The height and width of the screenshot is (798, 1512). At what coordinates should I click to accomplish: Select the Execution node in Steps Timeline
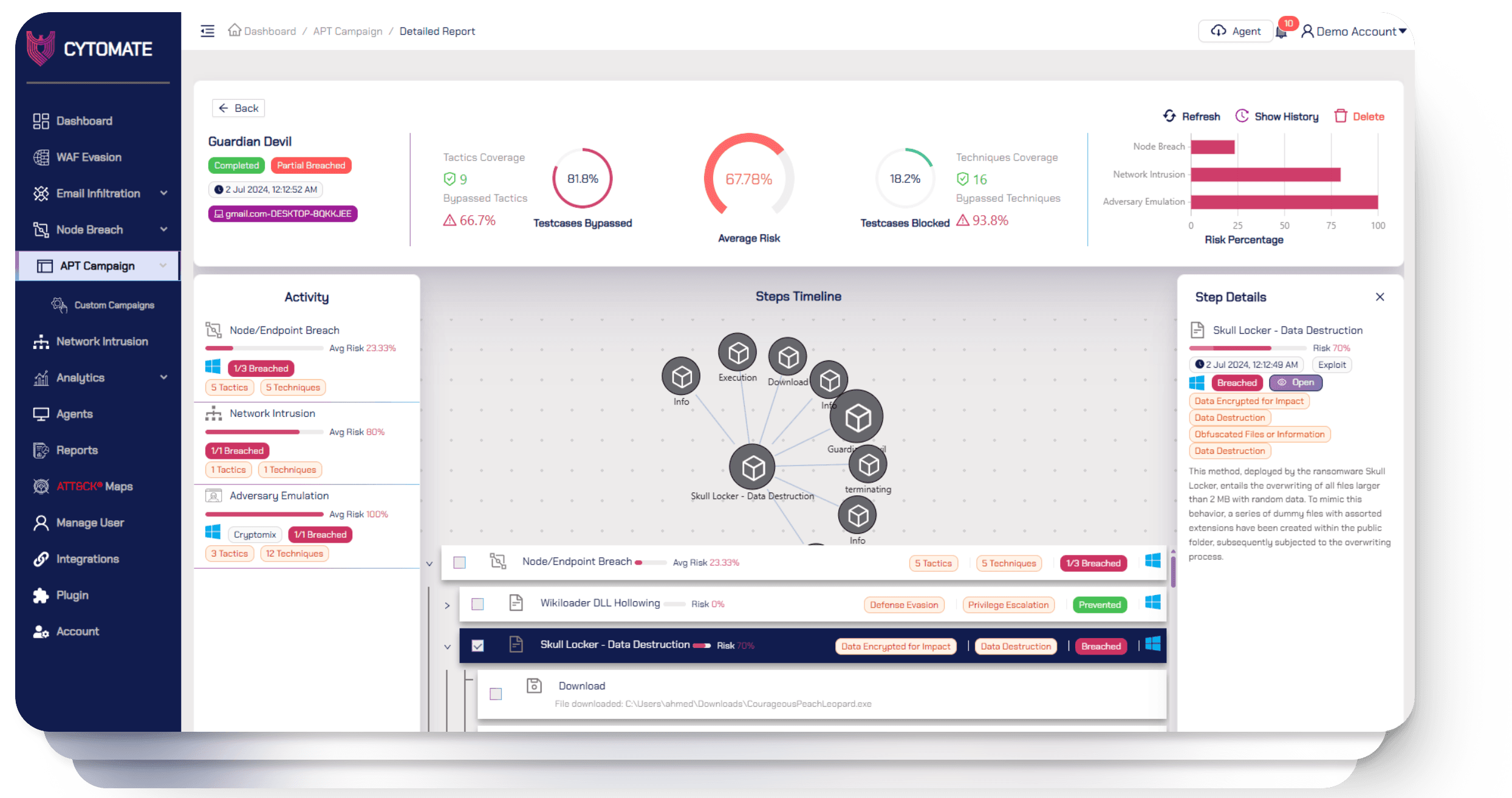click(x=737, y=353)
